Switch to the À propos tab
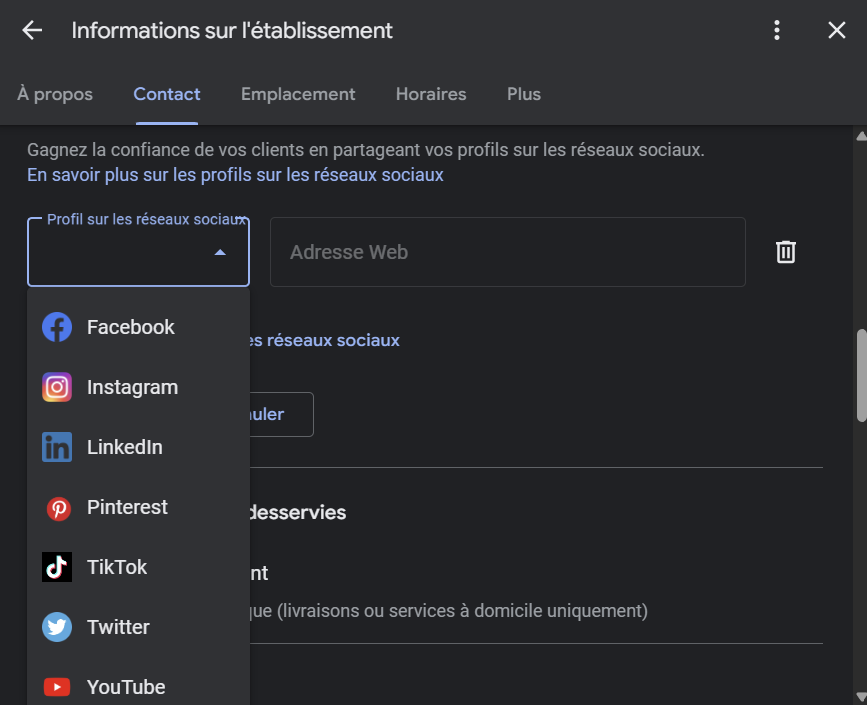Screen dimensions: 867x705 click(x=54, y=94)
